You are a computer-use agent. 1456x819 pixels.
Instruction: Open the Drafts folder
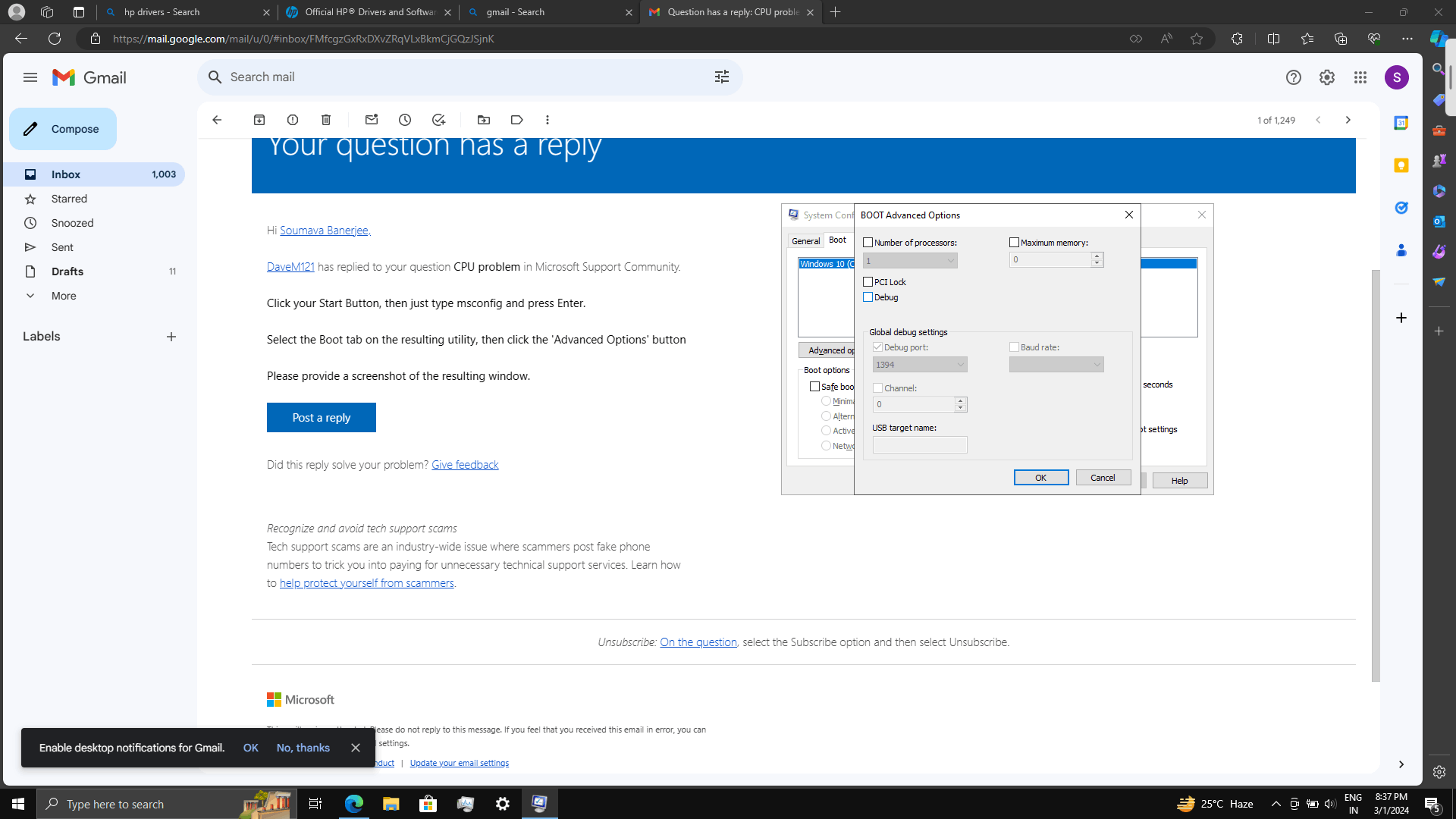point(67,271)
